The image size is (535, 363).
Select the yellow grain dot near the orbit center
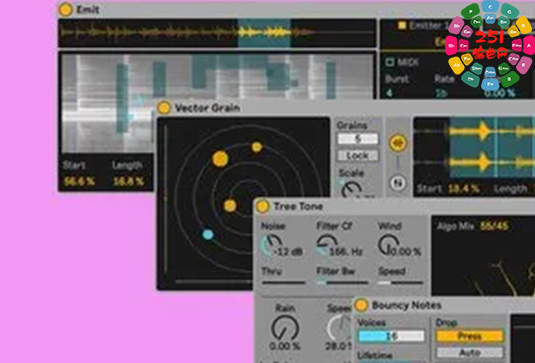[x=230, y=206]
